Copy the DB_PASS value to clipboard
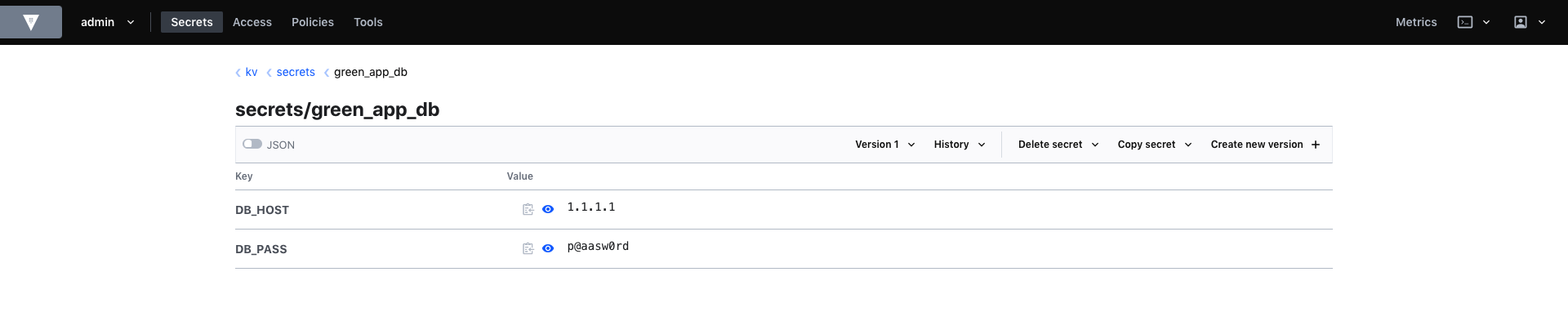The height and width of the screenshot is (321, 1568). point(528,249)
